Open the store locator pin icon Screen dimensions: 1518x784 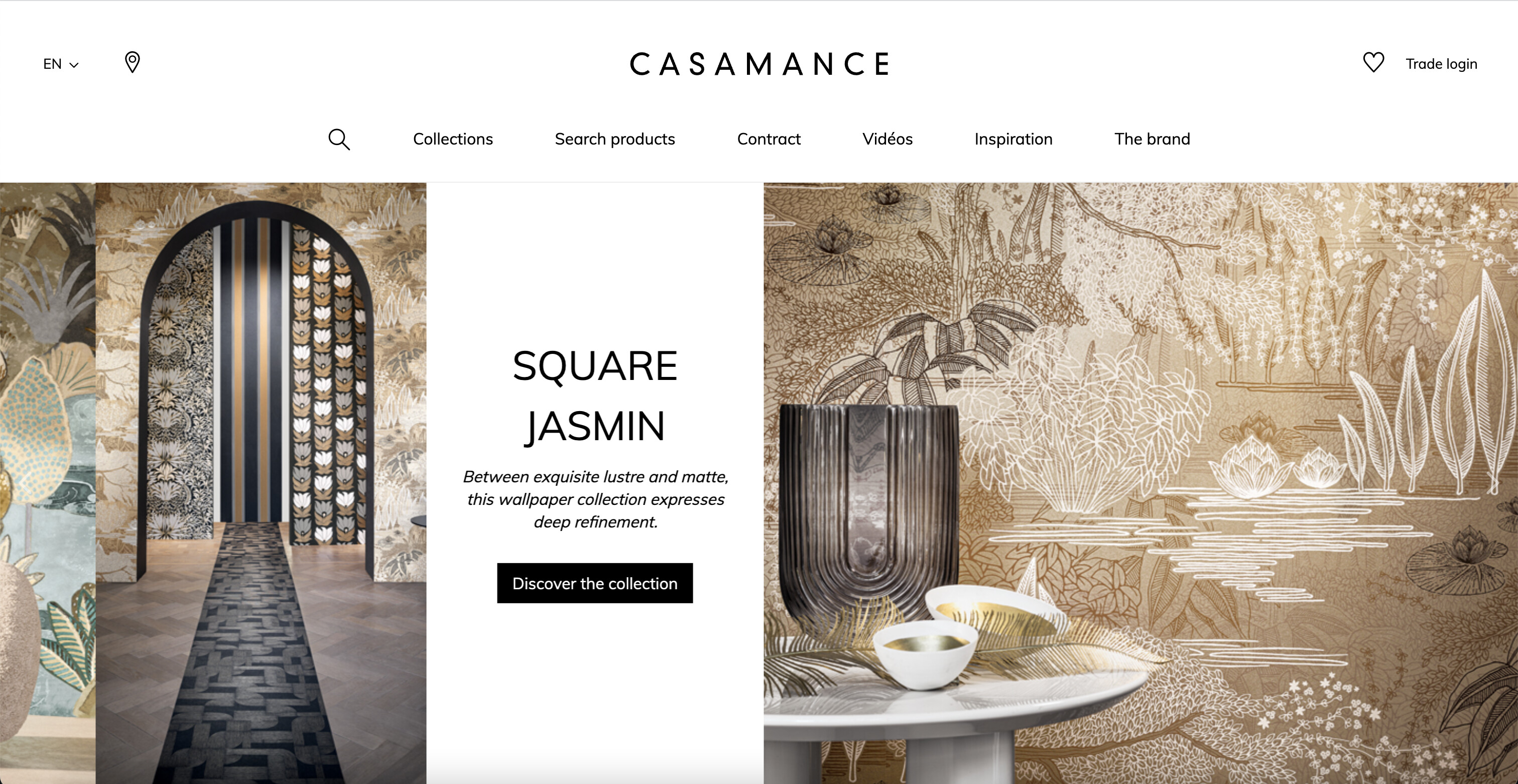[133, 62]
